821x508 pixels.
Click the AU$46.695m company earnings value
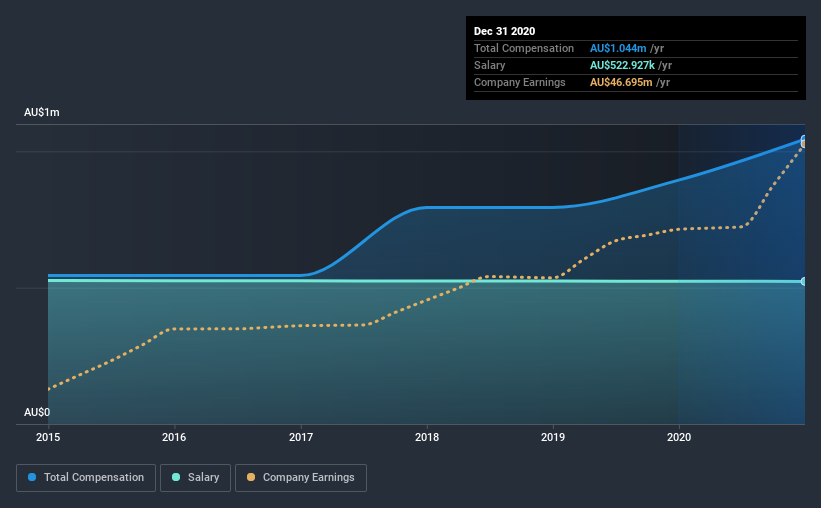tap(621, 82)
